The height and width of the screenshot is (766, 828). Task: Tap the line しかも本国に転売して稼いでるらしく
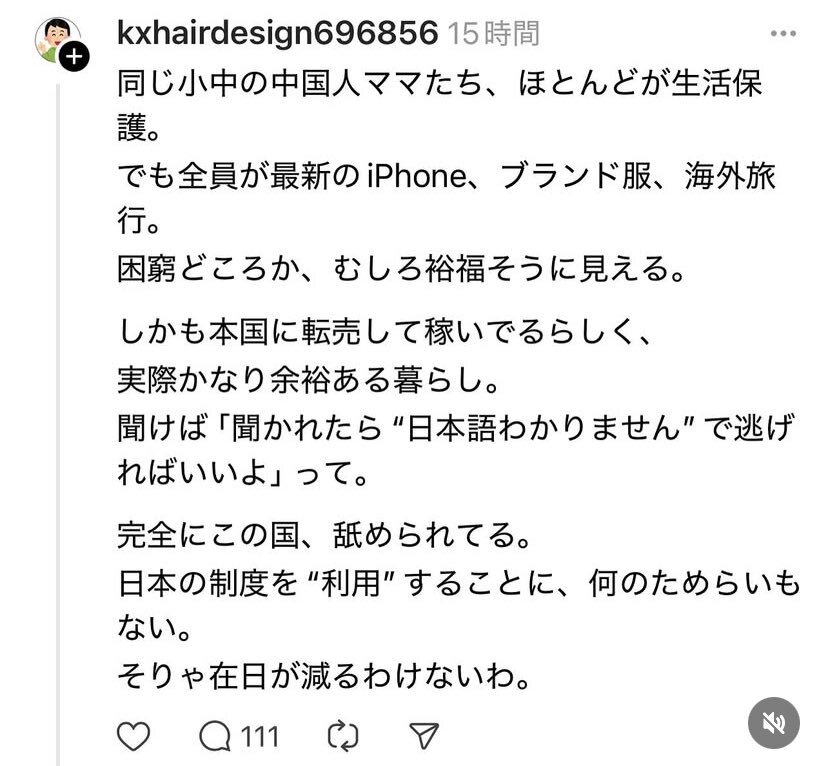pos(384,332)
